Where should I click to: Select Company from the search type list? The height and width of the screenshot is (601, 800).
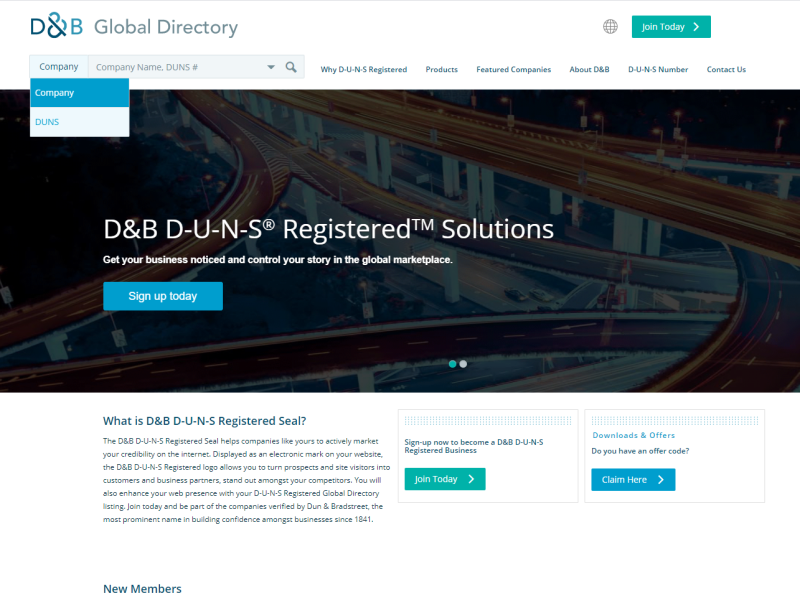tap(80, 93)
